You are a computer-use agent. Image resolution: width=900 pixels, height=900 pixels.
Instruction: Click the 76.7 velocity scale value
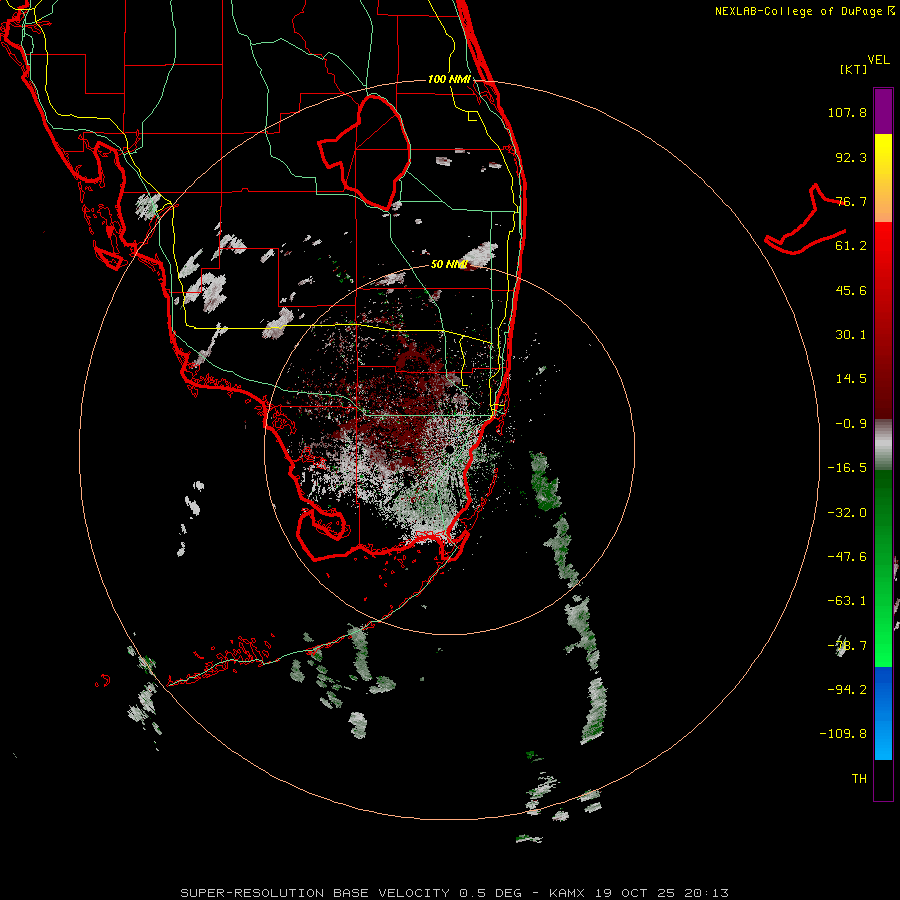(851, 201)
